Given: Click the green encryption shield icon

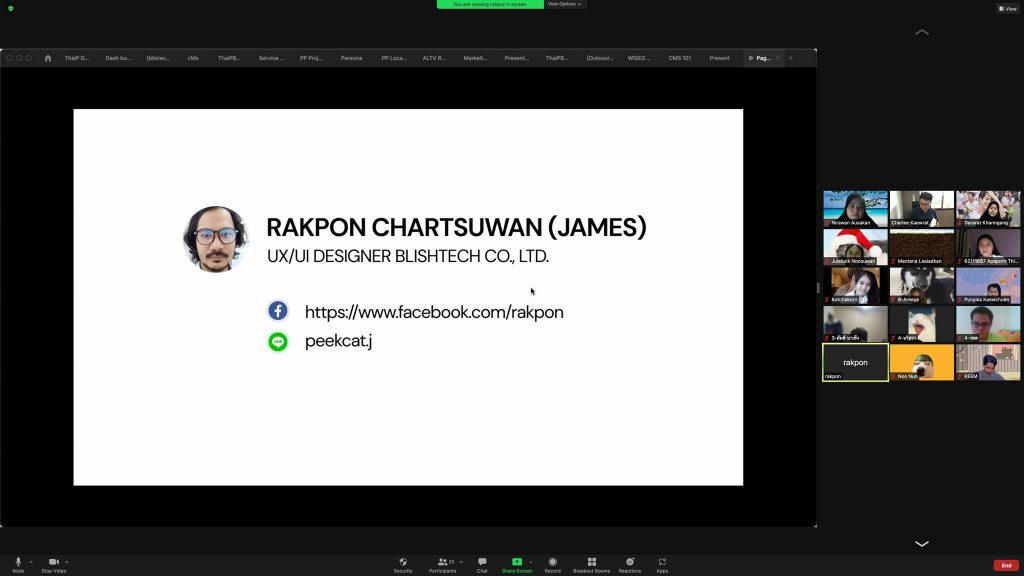Looking at the screenshot, I should pos(10,8).
